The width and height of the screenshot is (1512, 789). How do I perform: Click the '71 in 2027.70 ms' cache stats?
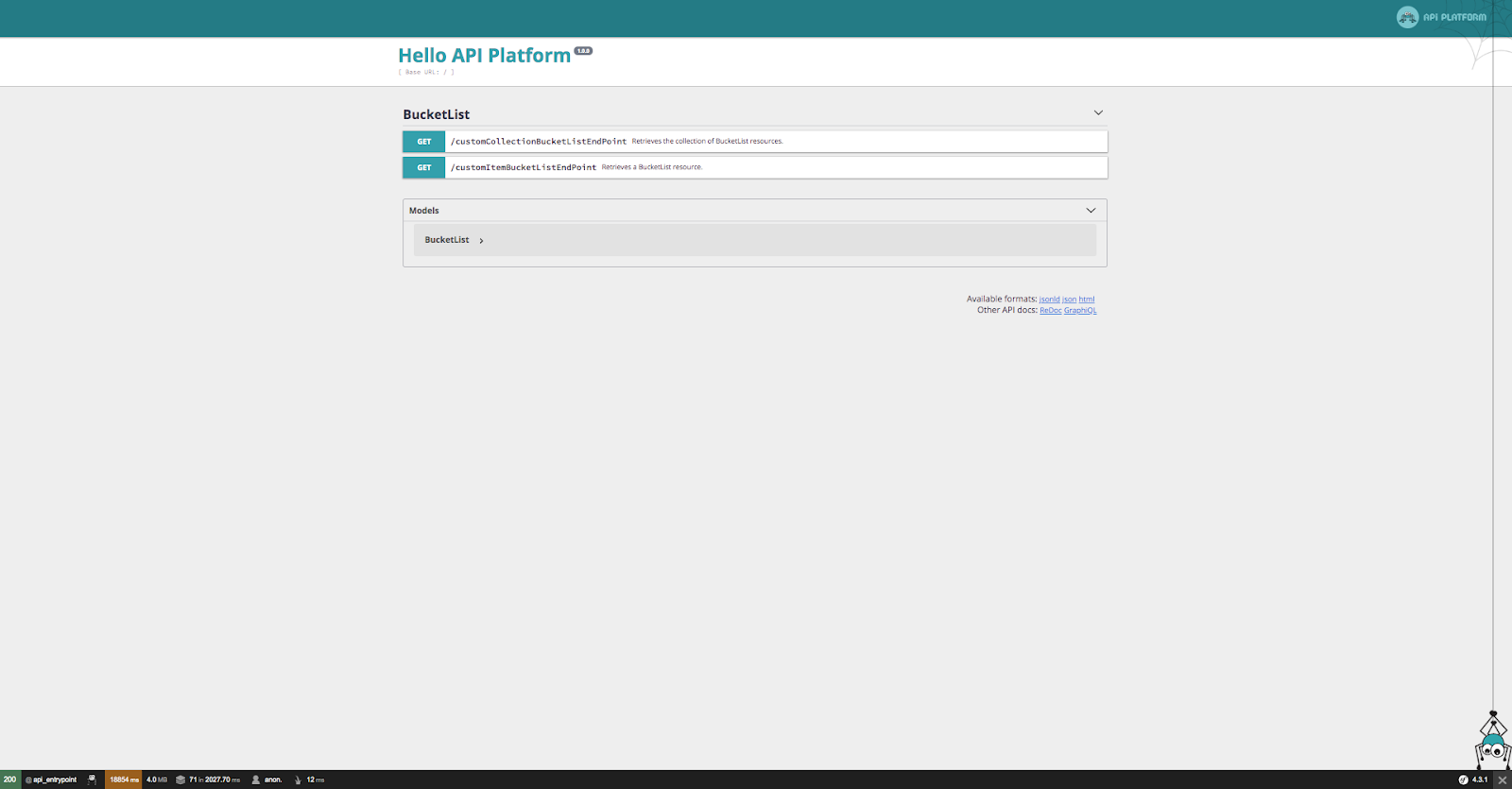(x=215, y=780)
